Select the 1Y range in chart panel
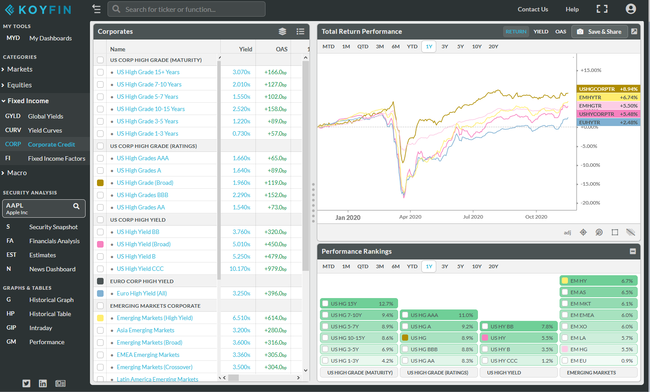 (x=429, y=47)
